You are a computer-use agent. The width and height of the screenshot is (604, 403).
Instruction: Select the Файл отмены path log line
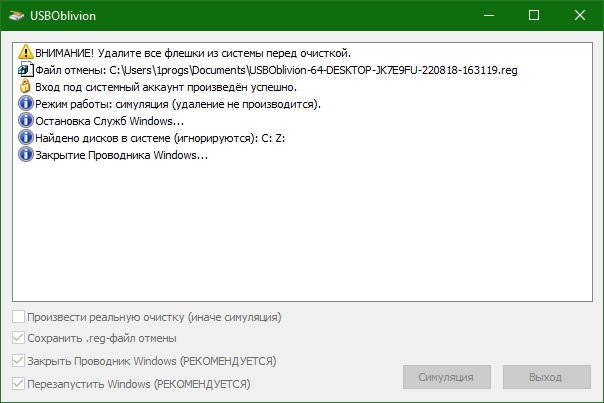click(276, 70)
